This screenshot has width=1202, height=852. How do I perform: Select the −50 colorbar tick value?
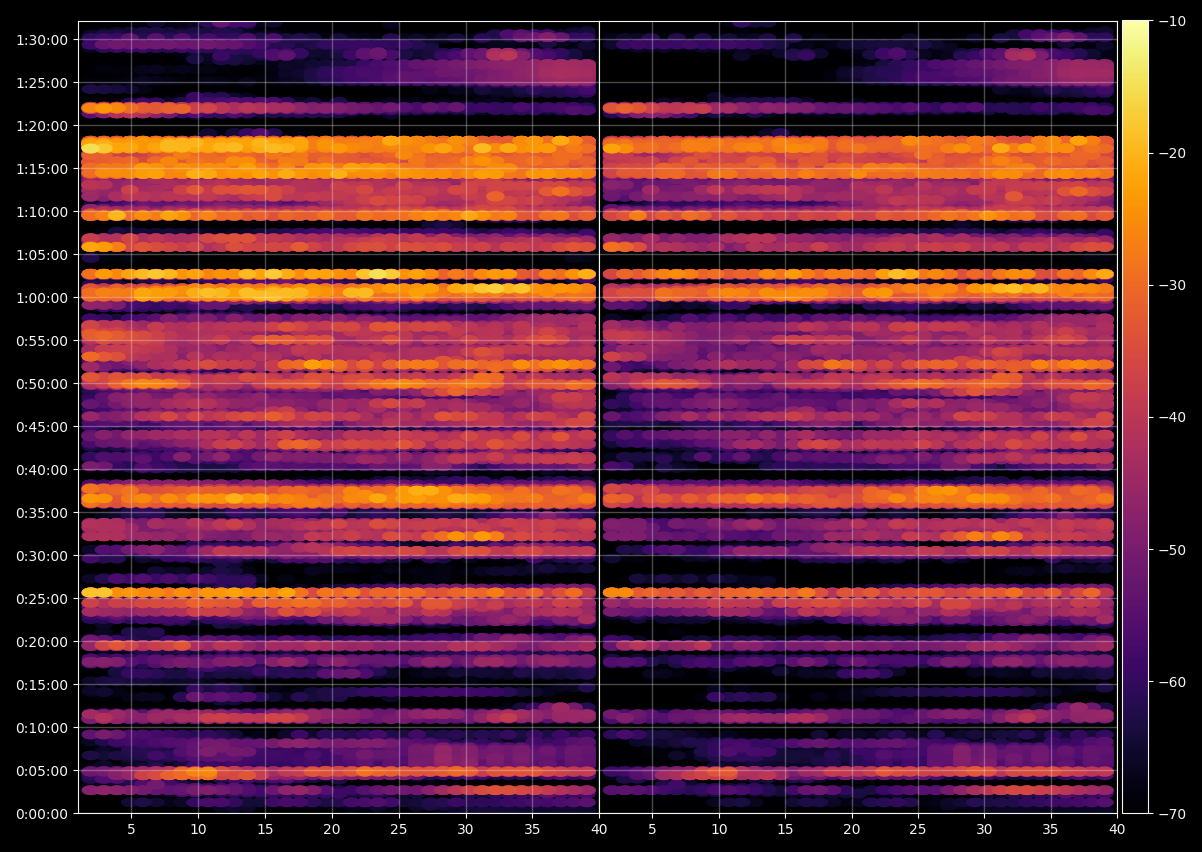[x=1172, y=550]
